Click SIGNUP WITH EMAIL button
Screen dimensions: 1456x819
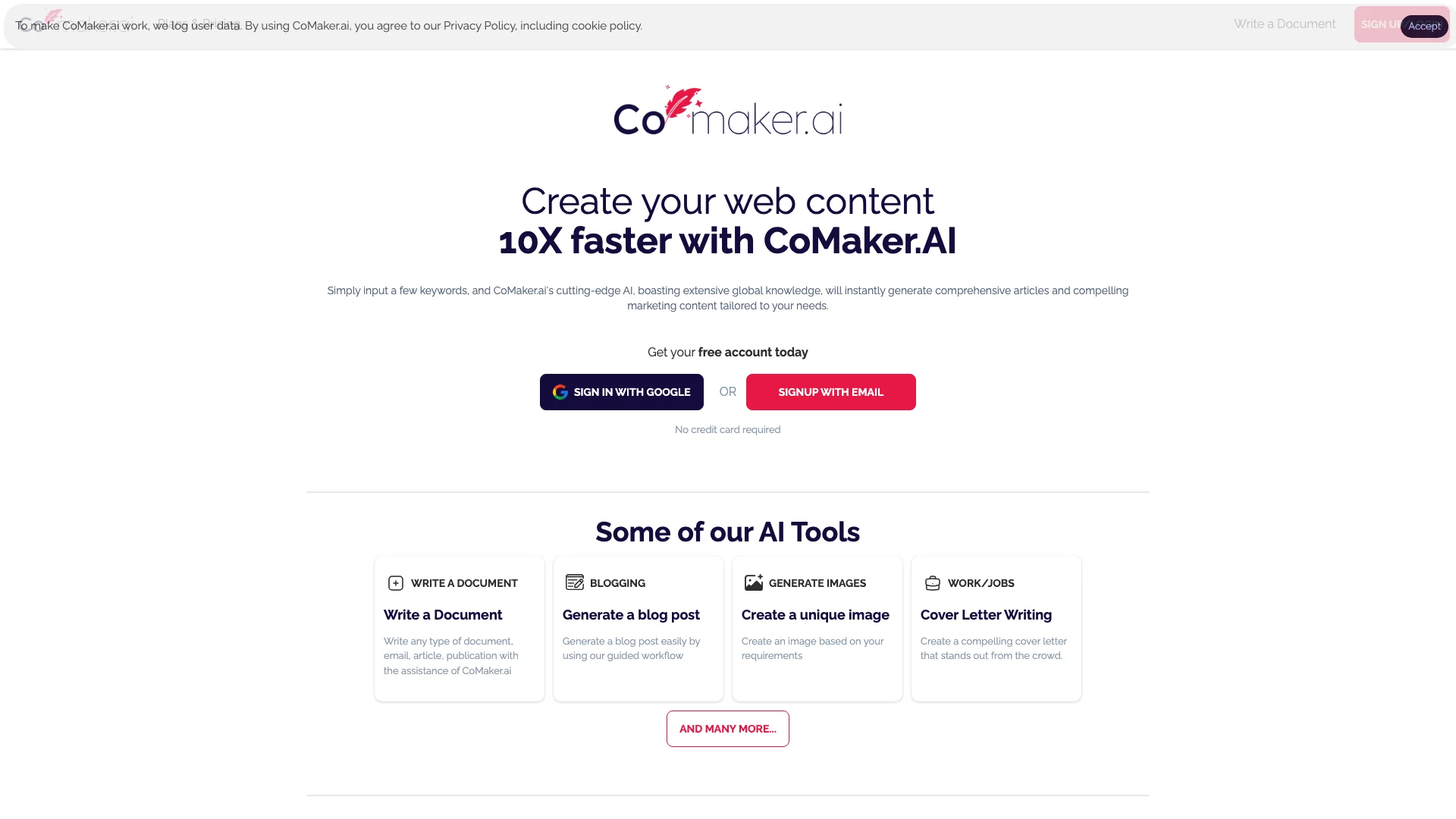click(x=830, y=391)
